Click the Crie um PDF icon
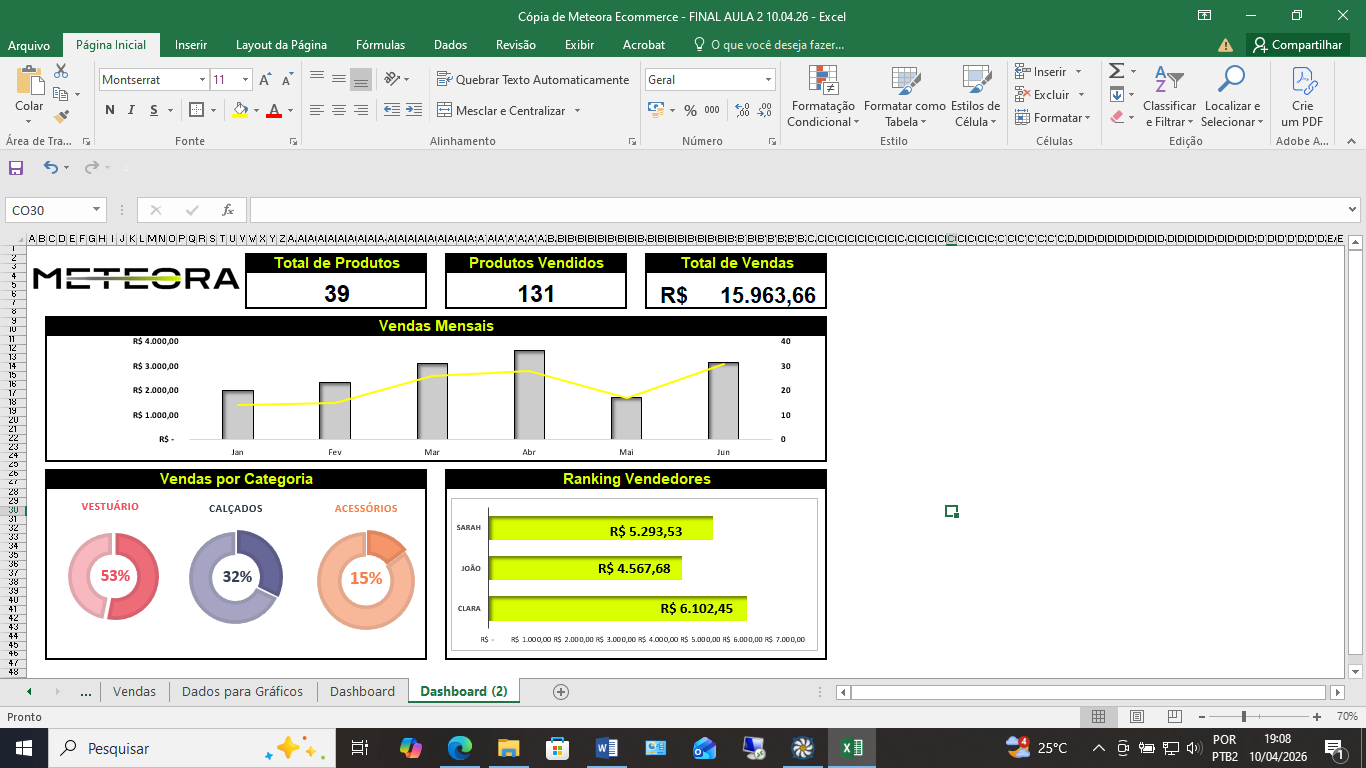Viewport: 1366px width, 768px height. click(x=1302, y=97)
